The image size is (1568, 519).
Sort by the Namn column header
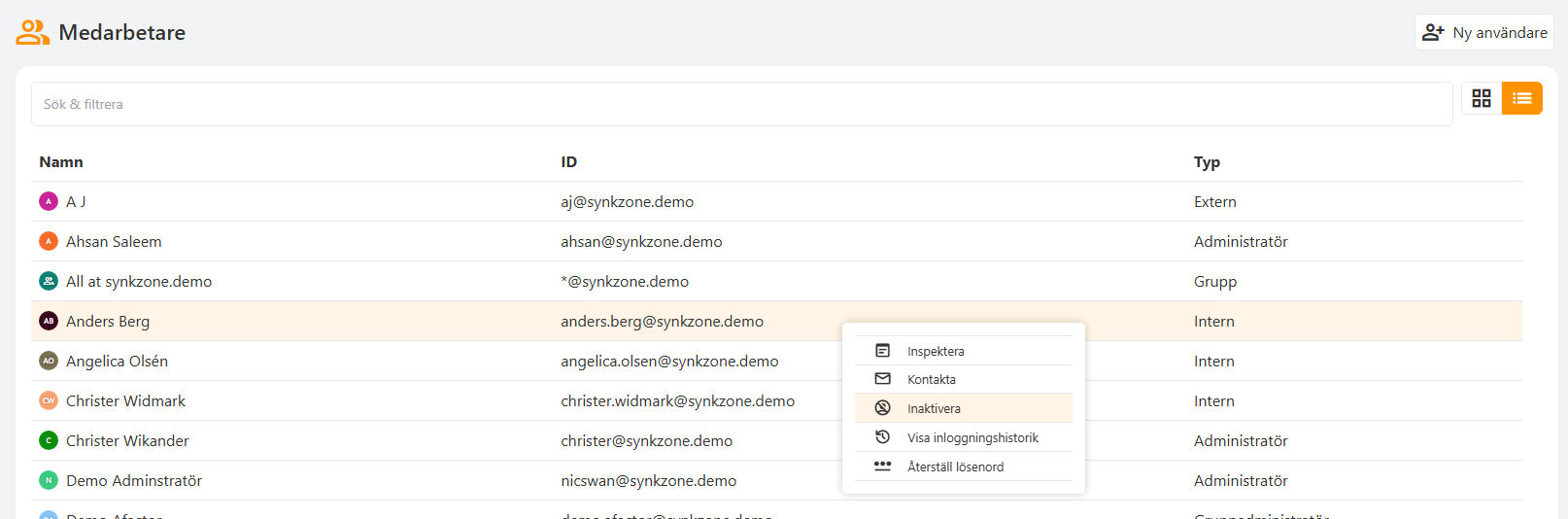coord(61,162)
